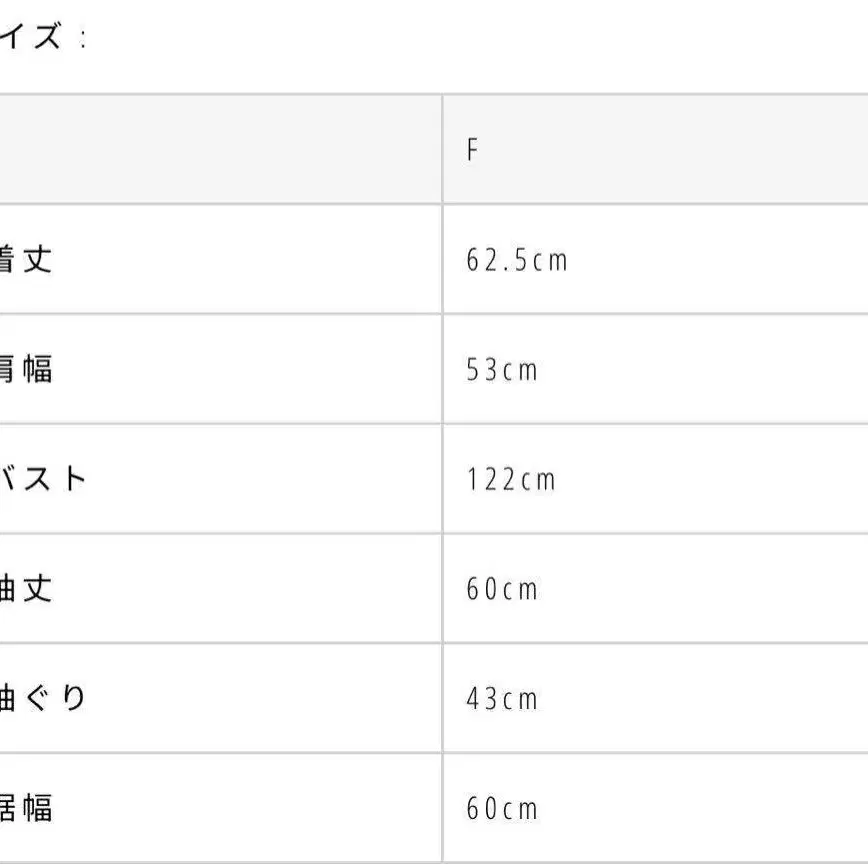The image size is (868, 868).
Task: Select the 袖丈 row label
Action: point(27,588)
